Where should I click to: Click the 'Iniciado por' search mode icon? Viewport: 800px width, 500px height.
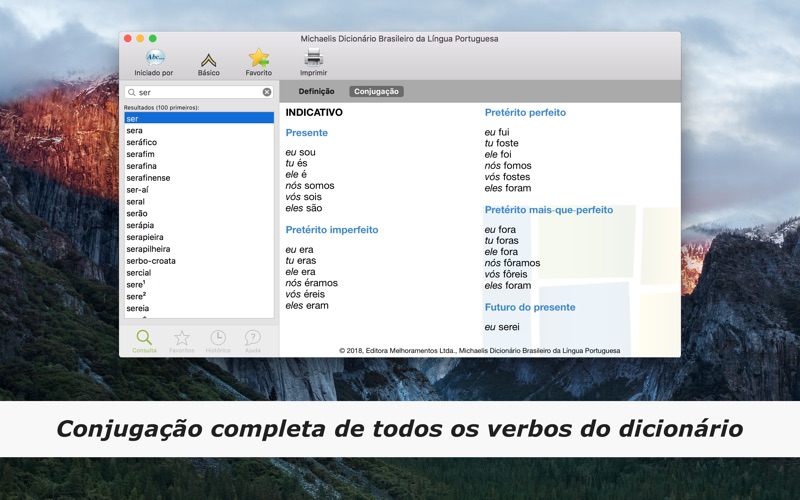155,58
